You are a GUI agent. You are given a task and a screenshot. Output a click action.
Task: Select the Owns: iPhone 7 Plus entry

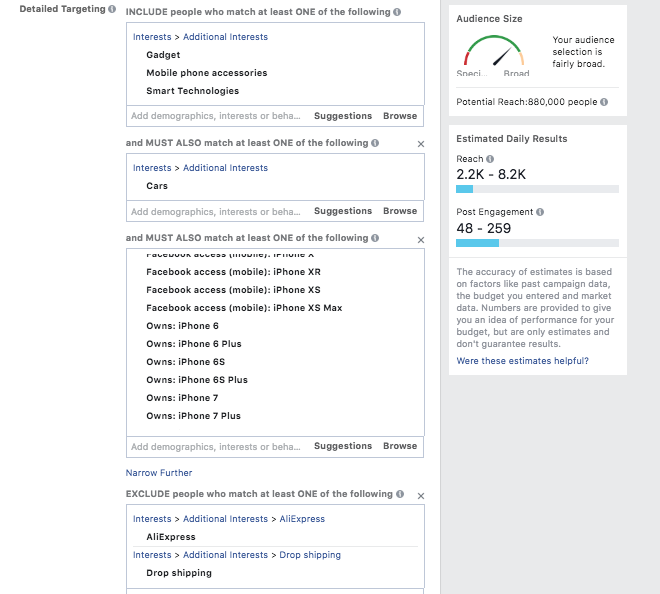pos(193,416)
